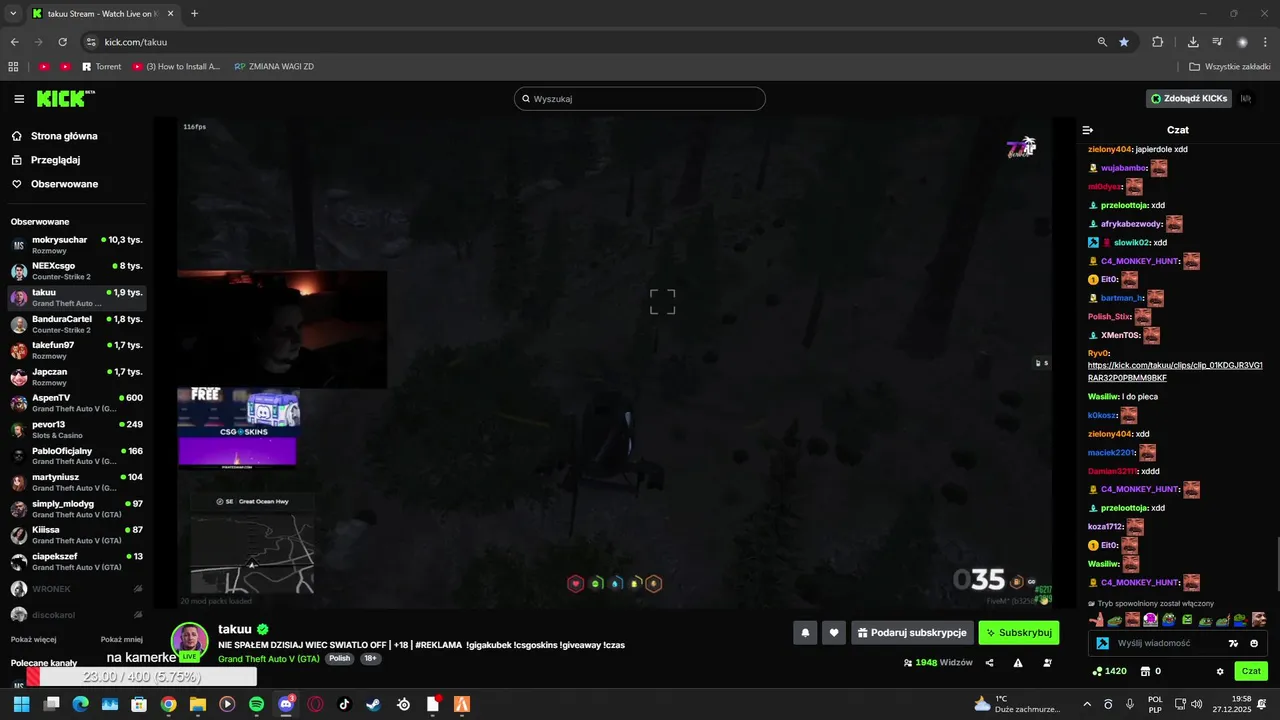Open NEEXcsgo channel from the followed list
1280x720 pixels.
[x=77, y=271]
